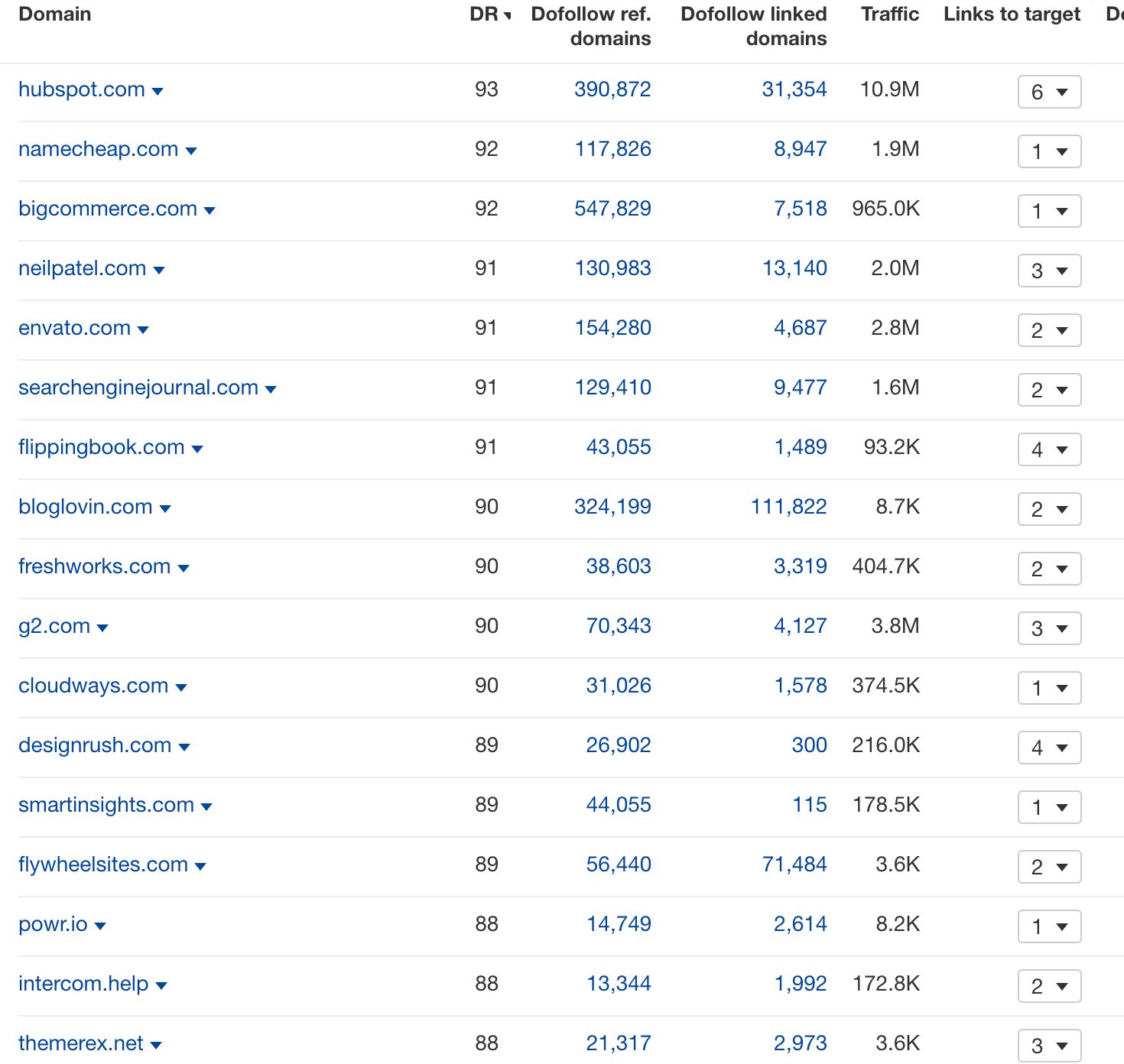Click hubspot.com dofollow ref. domains 390,872
Image resolution: width=1124 pixels, height=1064 pixels.
point(612,89)
